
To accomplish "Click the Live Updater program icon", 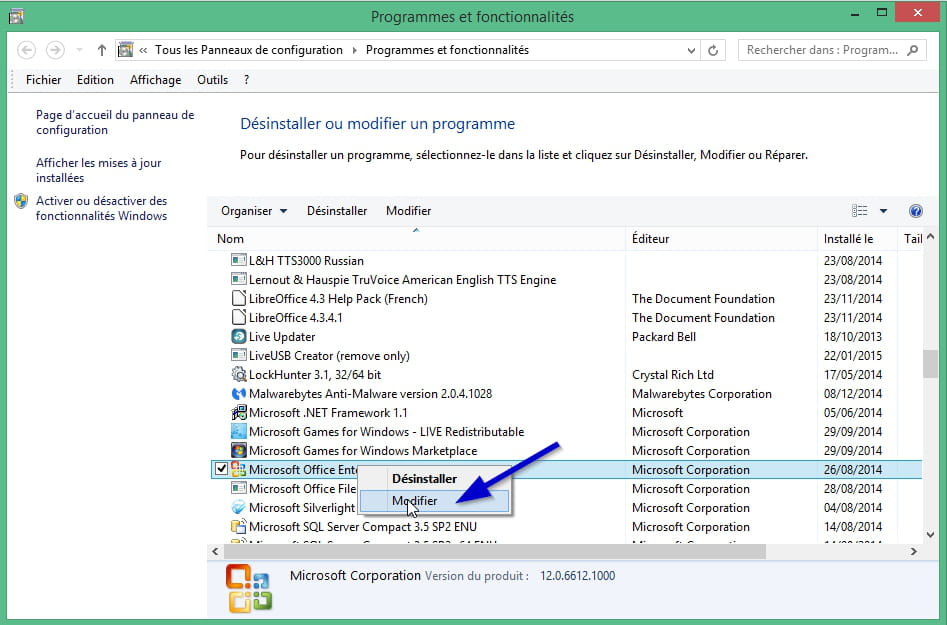I will coord(239,337).
